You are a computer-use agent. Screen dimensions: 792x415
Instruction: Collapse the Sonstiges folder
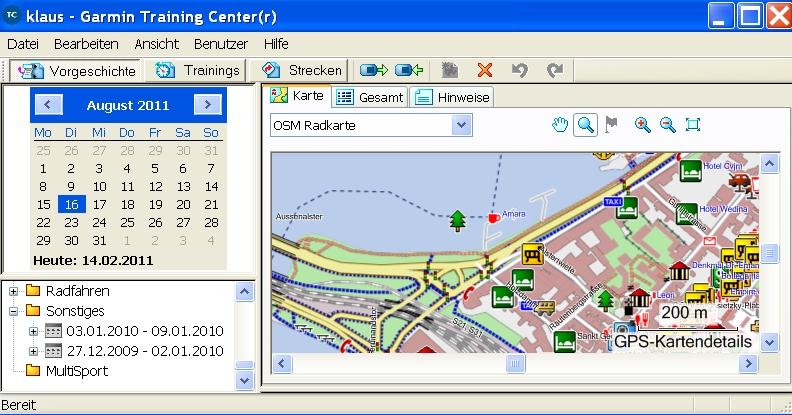click(14, 311)
